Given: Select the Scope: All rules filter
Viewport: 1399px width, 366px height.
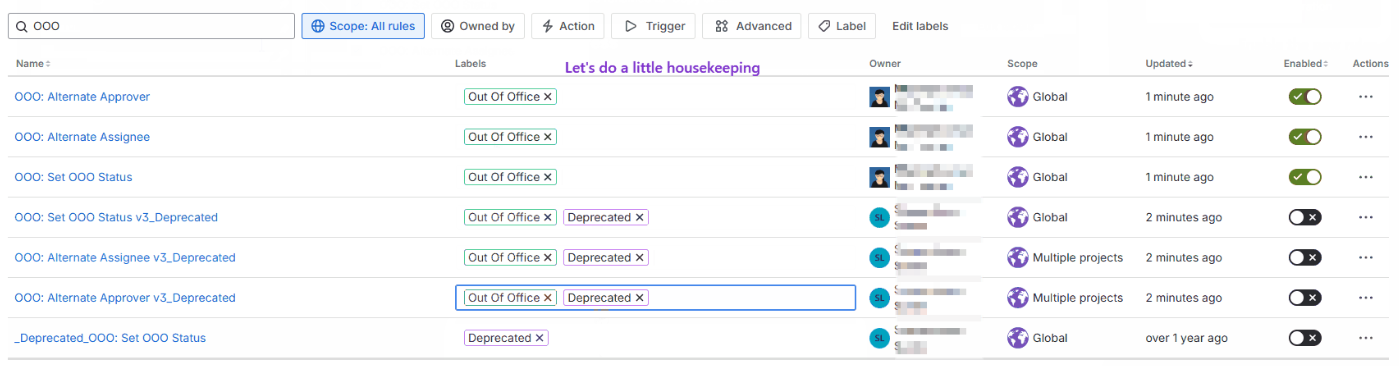Looking at the screenshot, I should [363, 26].
